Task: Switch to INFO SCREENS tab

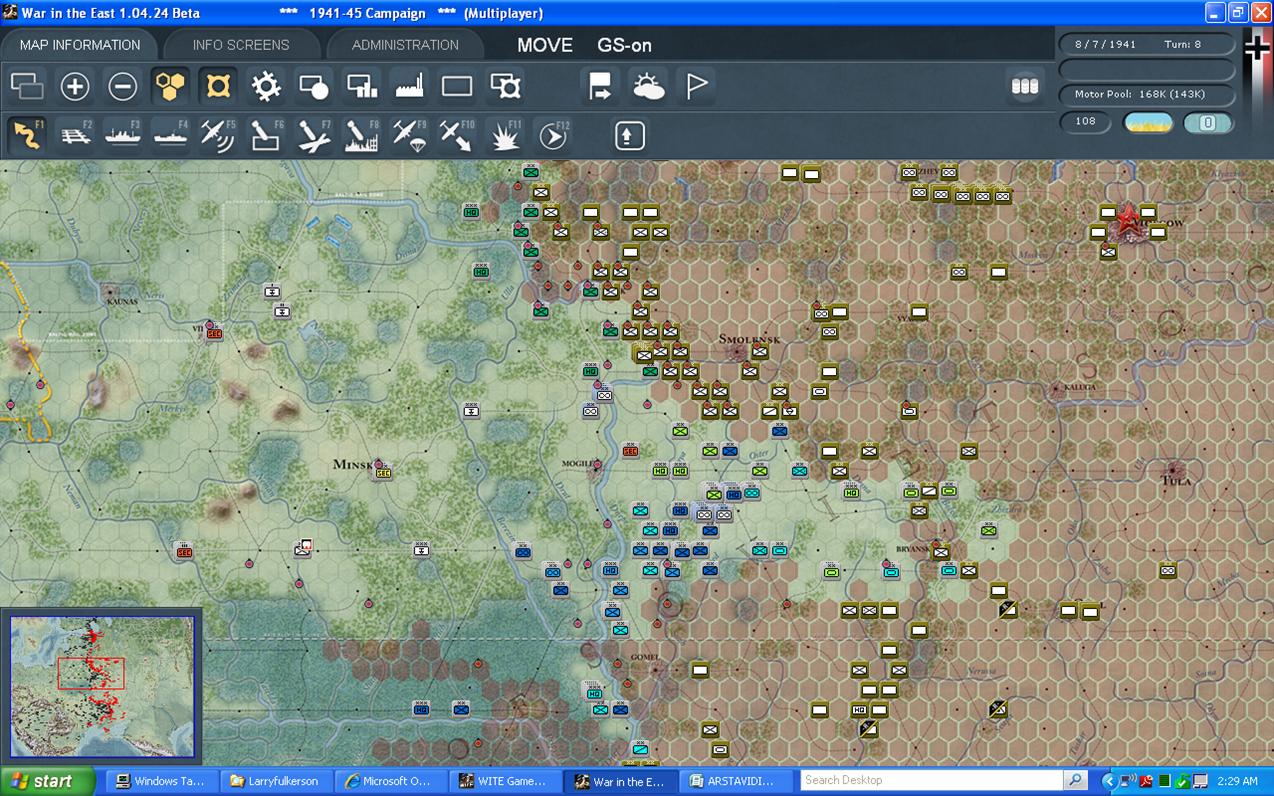Action: coord(241,45)
